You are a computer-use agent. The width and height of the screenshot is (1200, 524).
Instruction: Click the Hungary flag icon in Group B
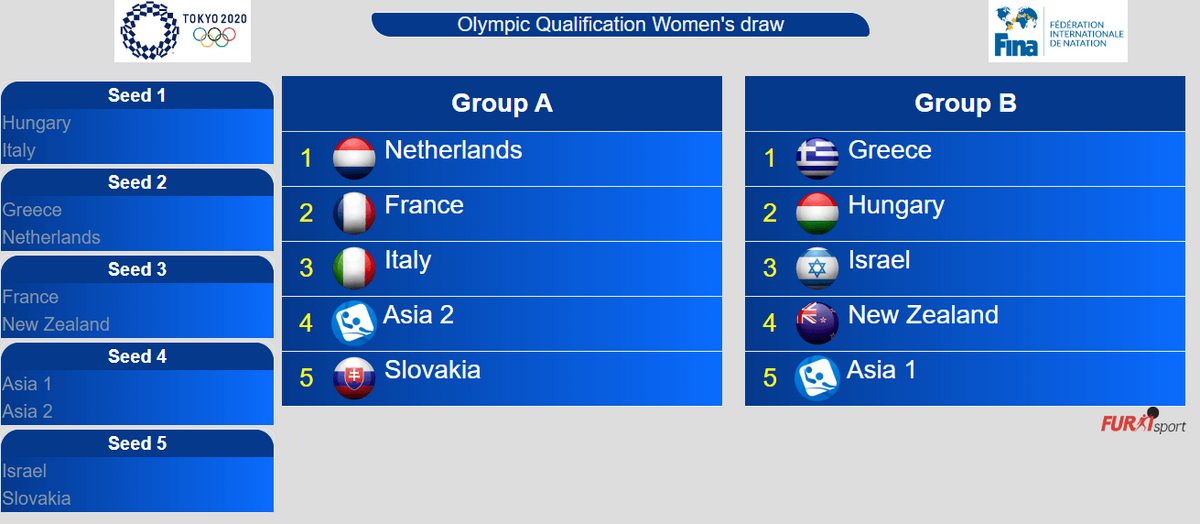817,213
